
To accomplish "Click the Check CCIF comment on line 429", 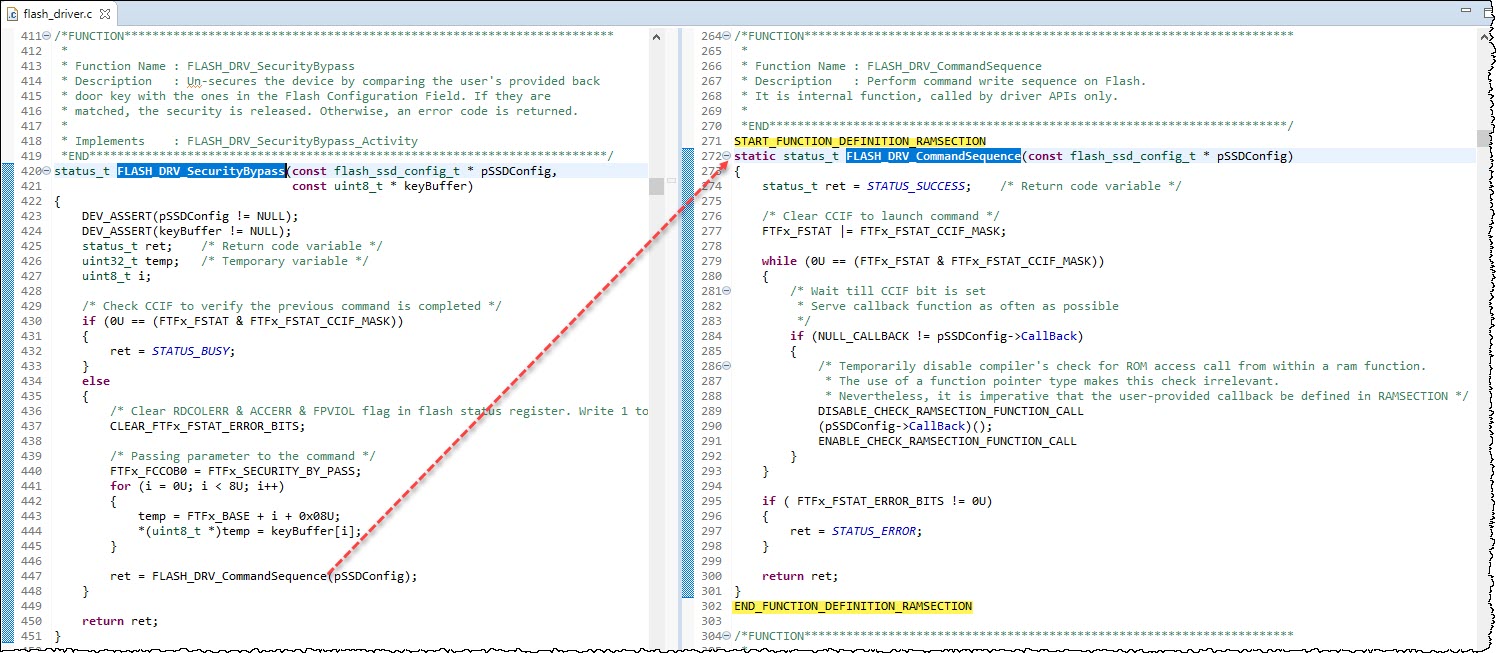I will tap(292, 306).
